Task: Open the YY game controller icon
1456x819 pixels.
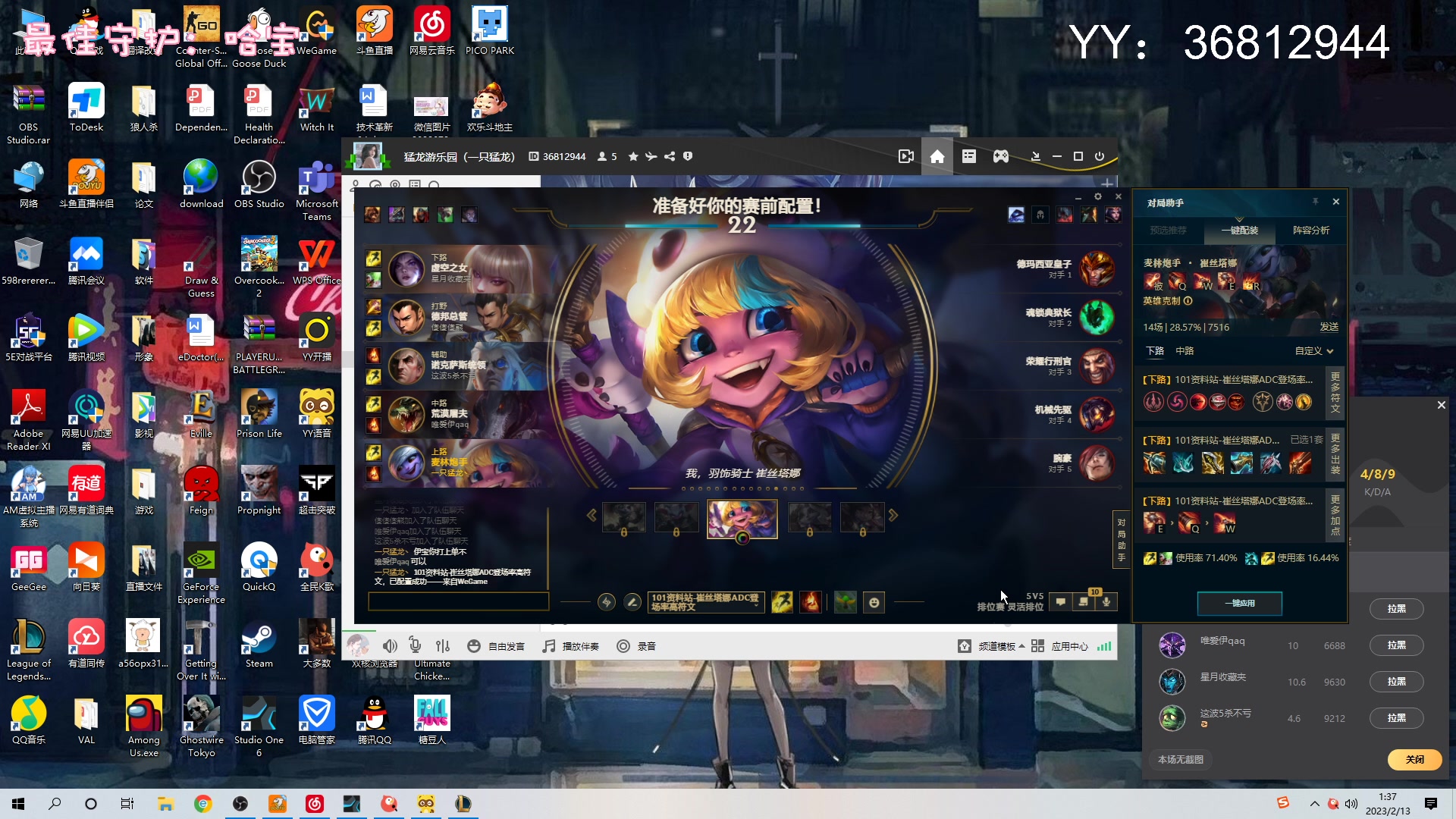Action: [x=1001, y=156]
